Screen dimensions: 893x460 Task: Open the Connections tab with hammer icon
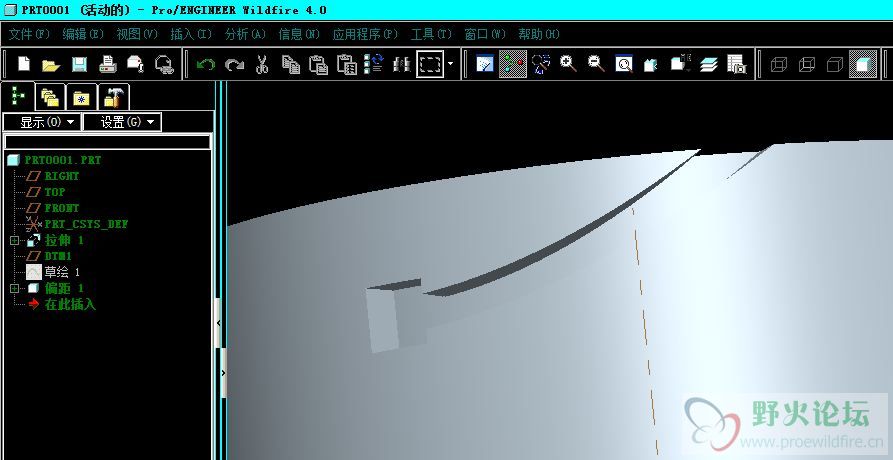(113, 97)
